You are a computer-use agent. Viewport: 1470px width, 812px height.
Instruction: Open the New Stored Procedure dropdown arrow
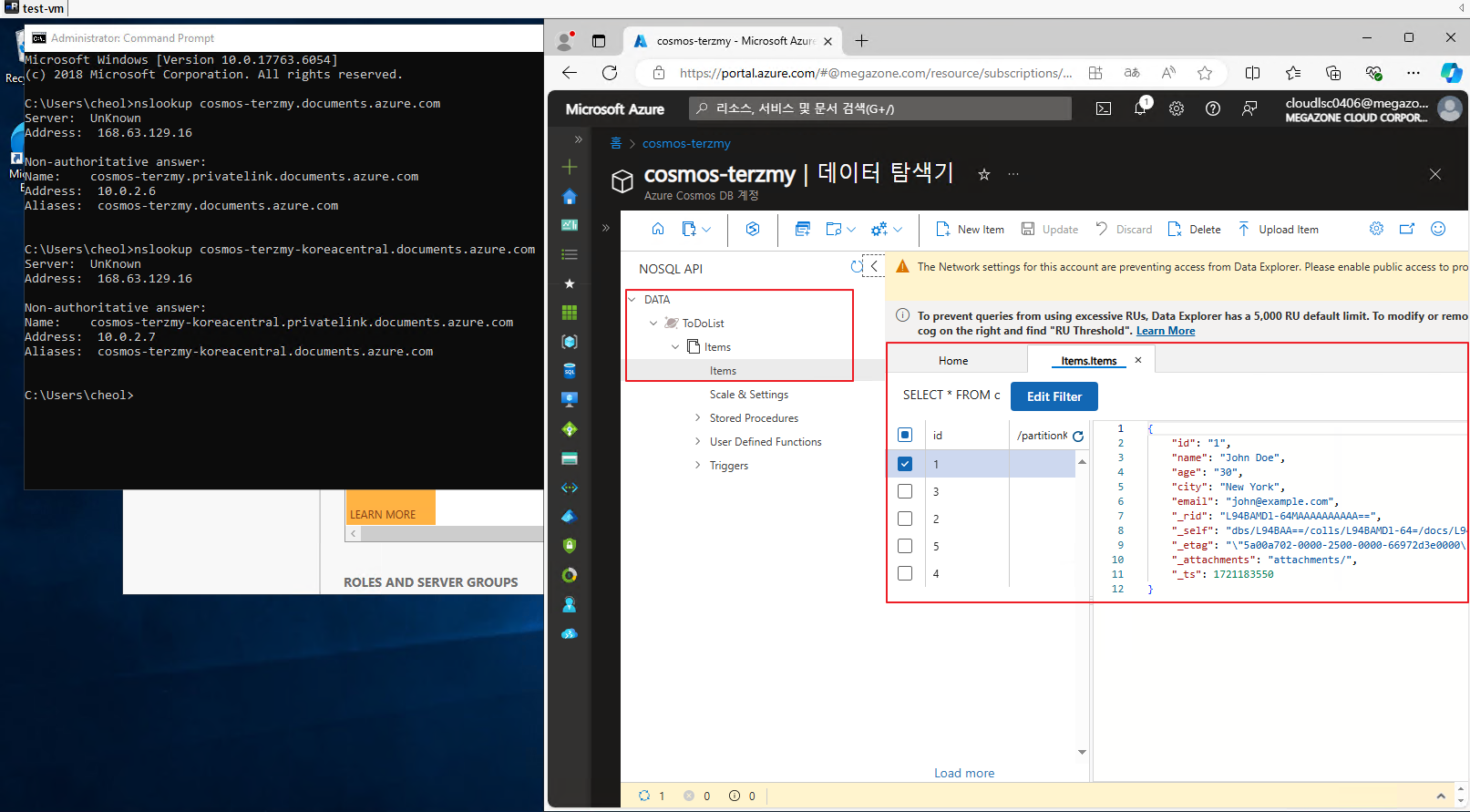[898, 230]
